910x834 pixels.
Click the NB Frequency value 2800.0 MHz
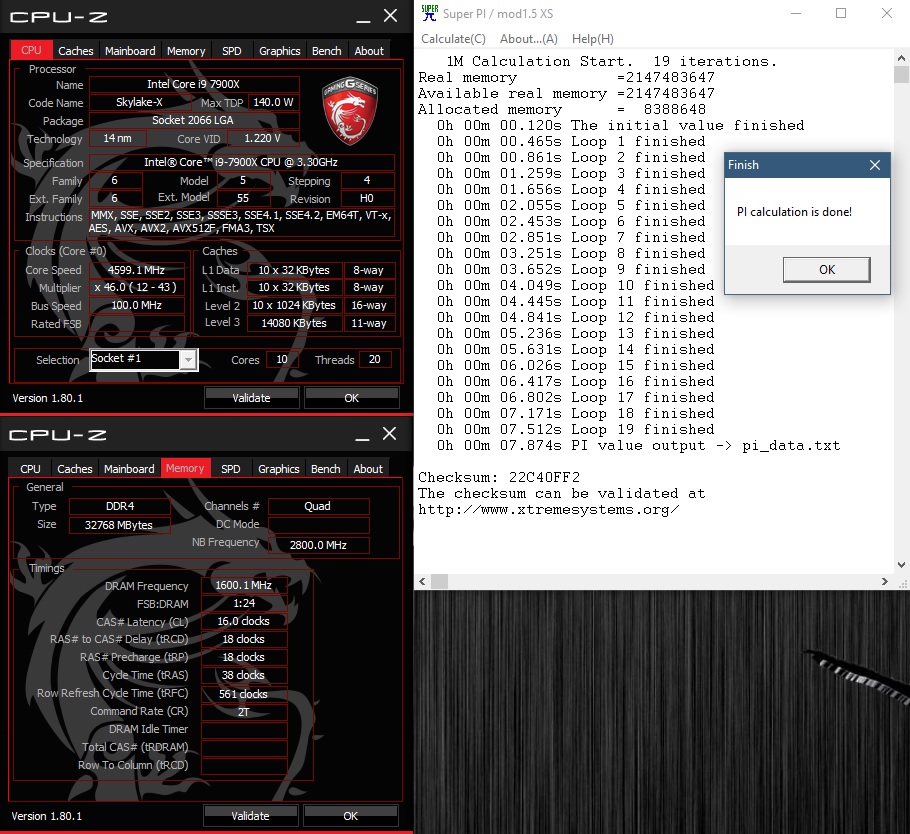coord(318,545)
